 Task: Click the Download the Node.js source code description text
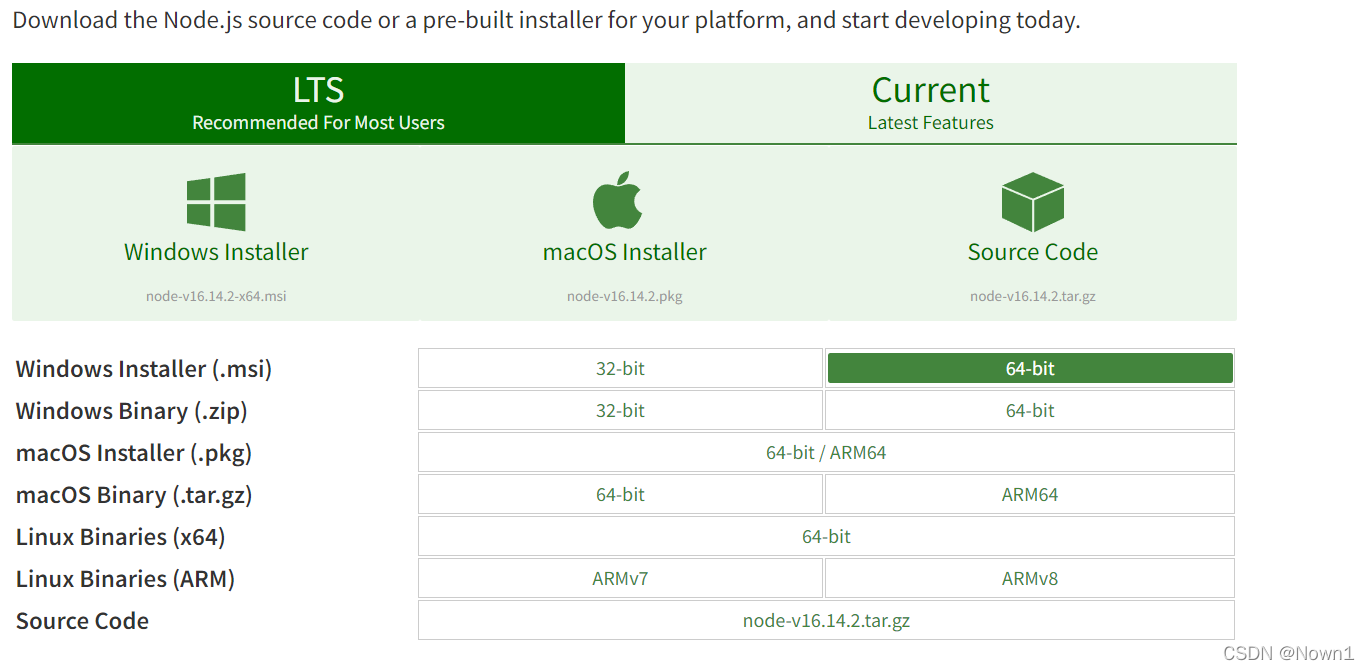[x=546, y=20]
